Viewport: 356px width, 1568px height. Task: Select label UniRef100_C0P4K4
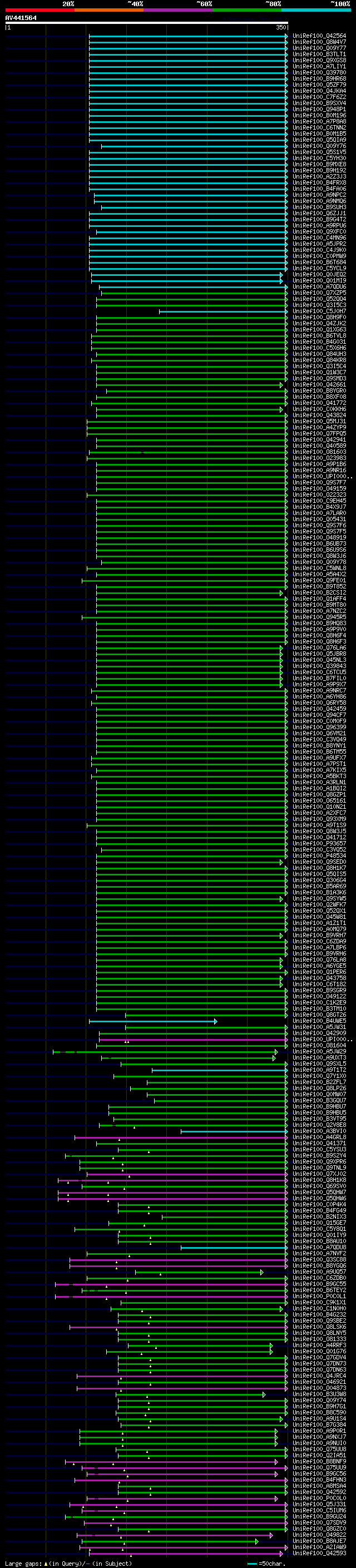click(x=319, y=1205)
